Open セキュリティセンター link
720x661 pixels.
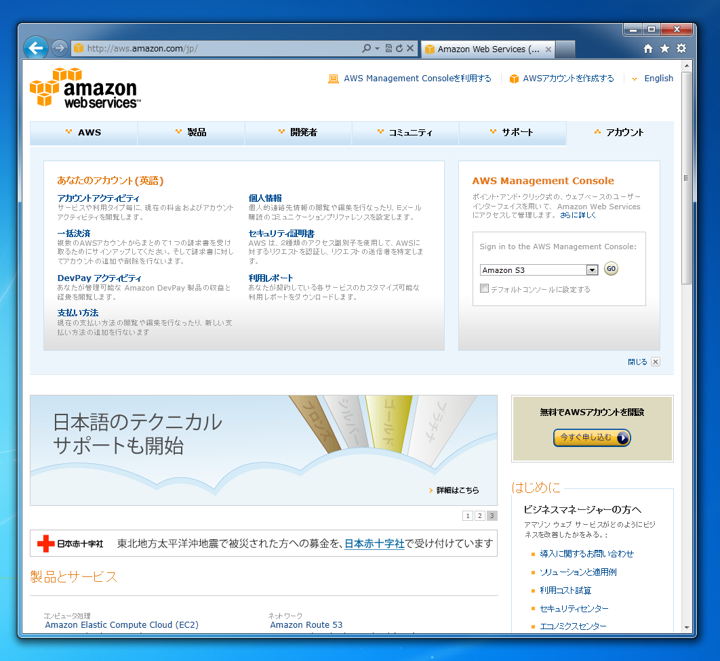click(x=574, y=609)
